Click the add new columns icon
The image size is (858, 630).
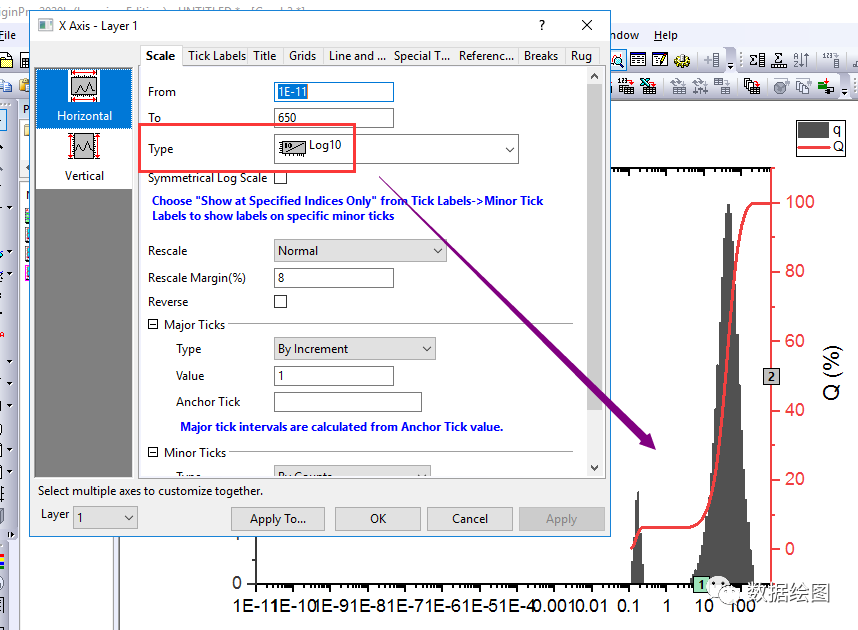712,60
